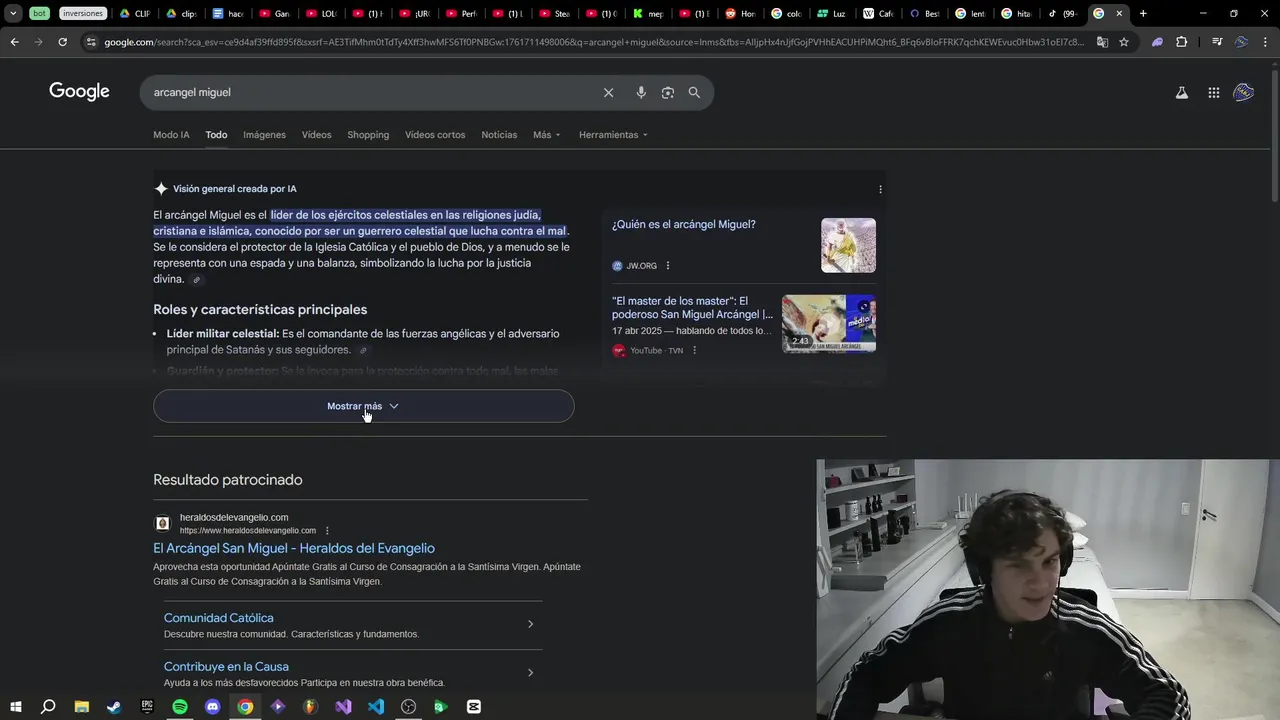Open Search Labs flask icon
The width and height of the screenshot is (1280, 720).
click(1181, 93)
